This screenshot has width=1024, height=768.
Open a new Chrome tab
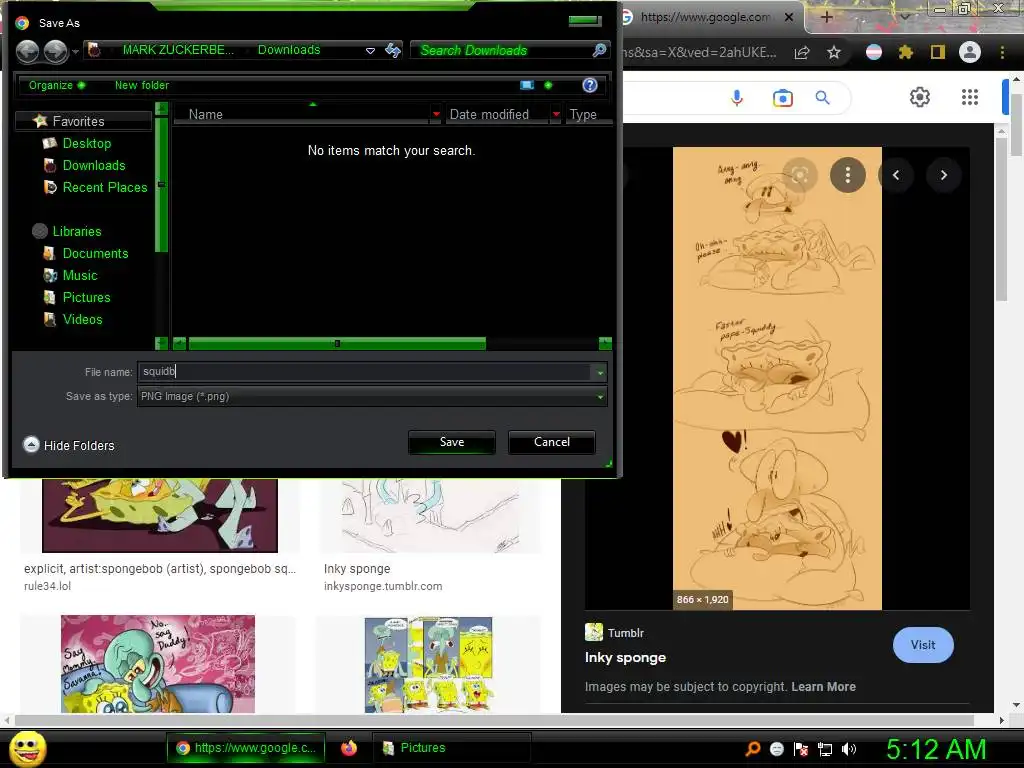826,18
